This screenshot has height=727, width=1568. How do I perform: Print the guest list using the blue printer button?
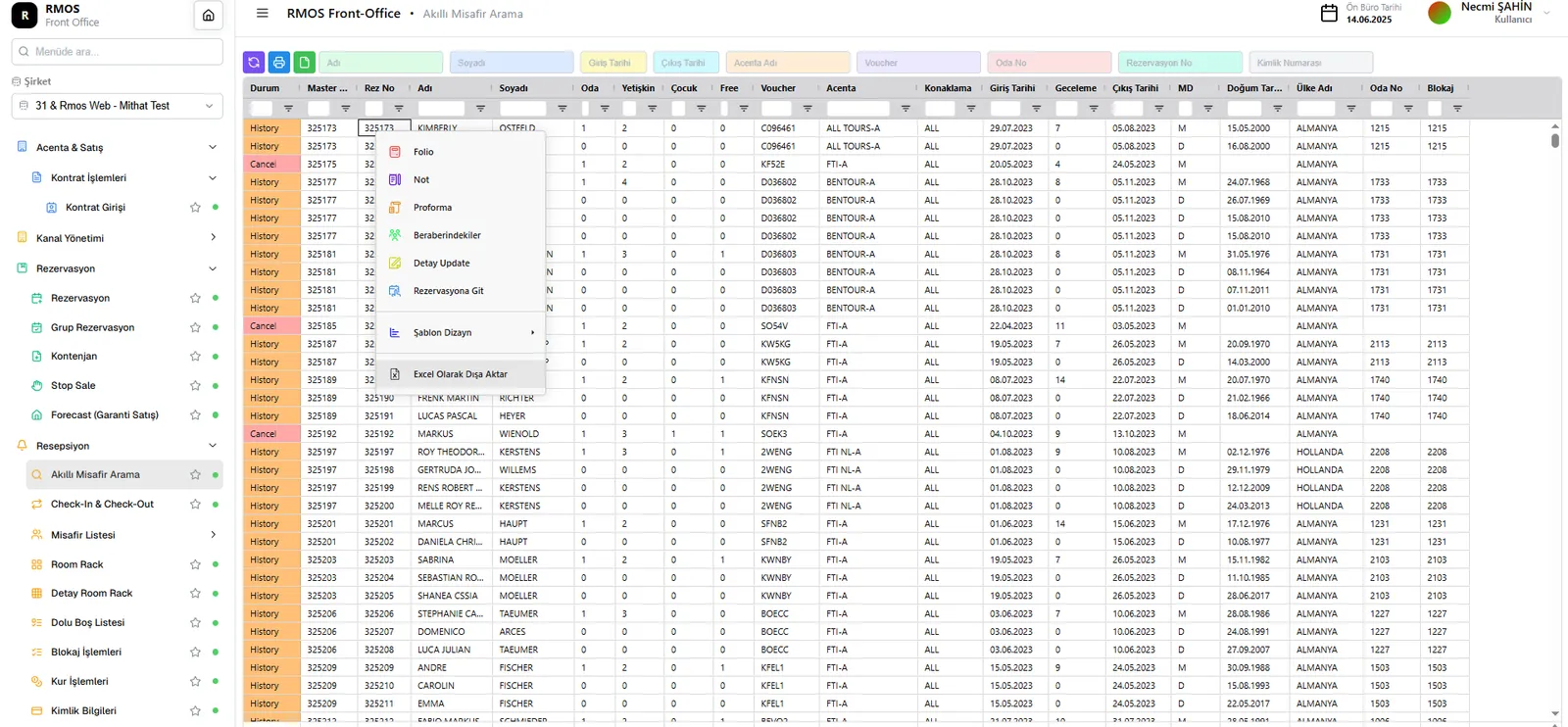pyautogui.click(x=279, y=63)
